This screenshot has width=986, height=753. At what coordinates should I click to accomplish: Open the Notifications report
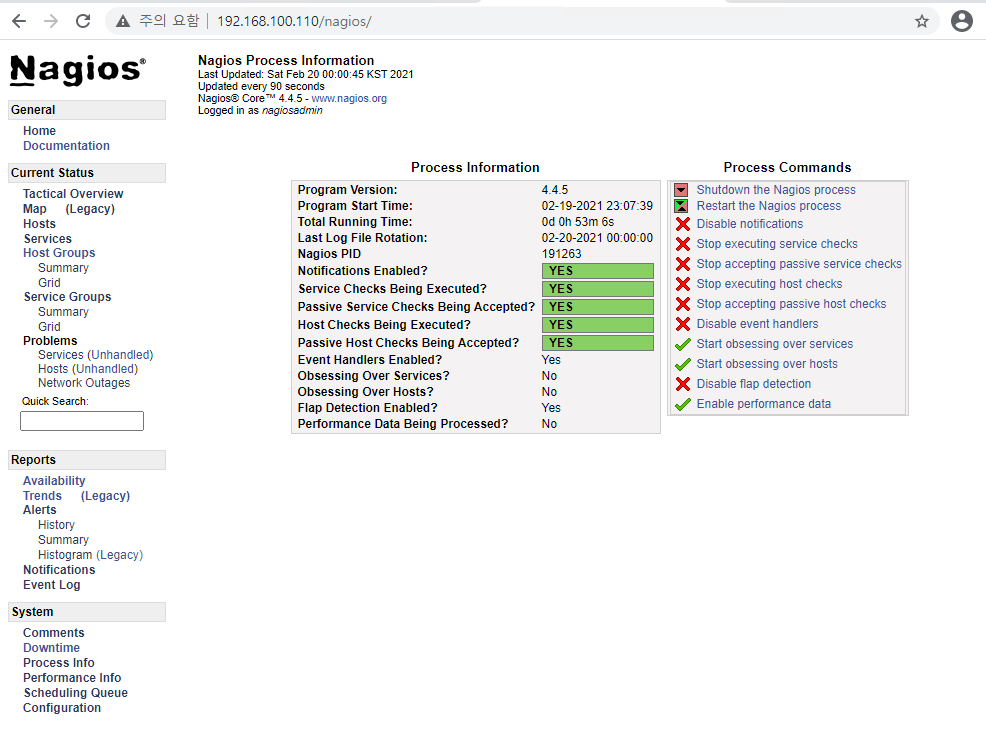[59, 570]
